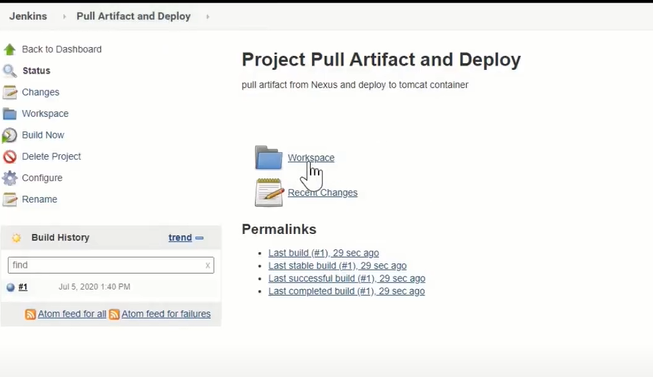Image resolution: width=653 pixels, height=377 pixels.
Task: Click the RSS icon beside Atom feed for failures
Action: [x=114, y=314]
